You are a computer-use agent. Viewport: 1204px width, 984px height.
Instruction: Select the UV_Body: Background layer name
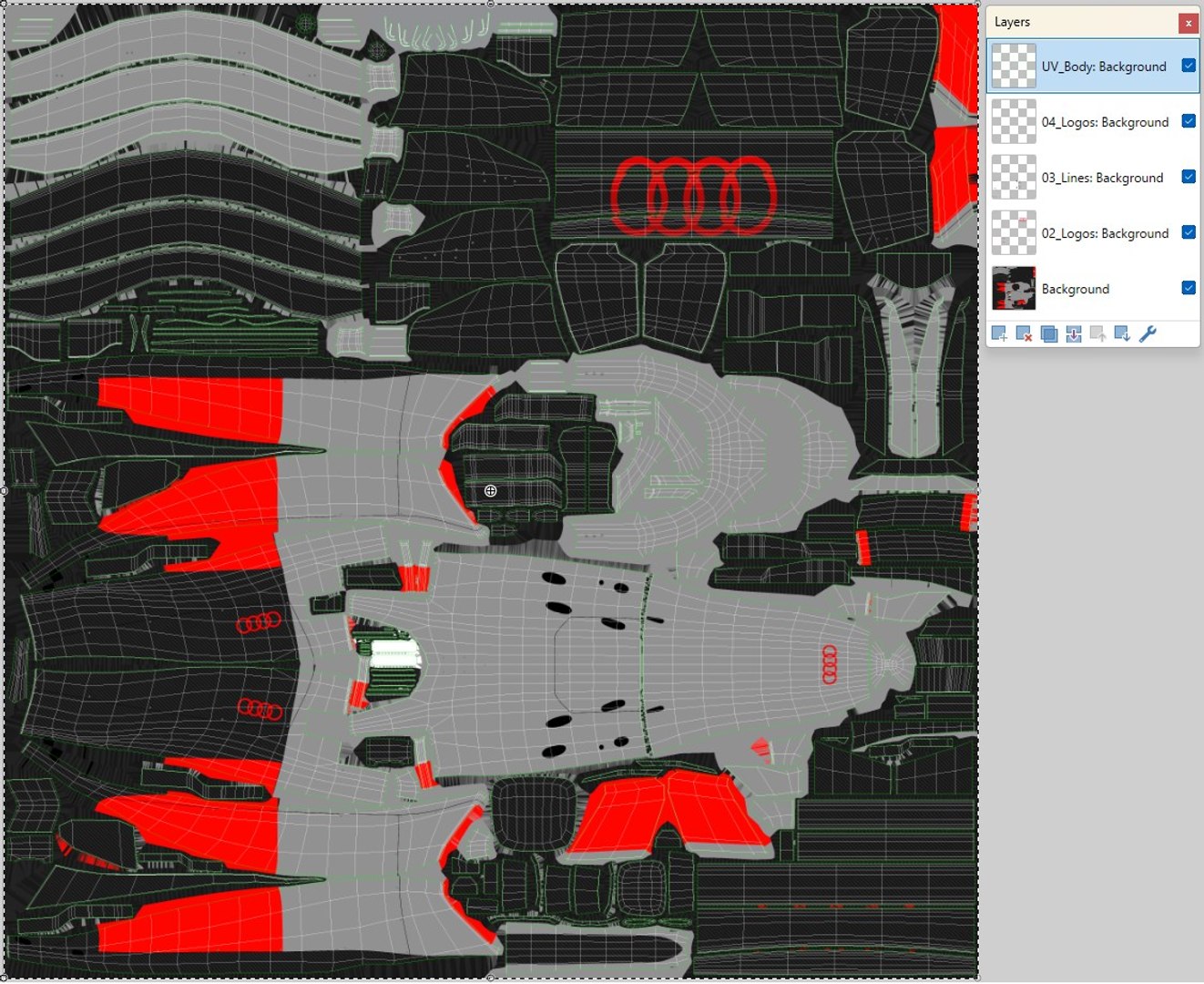click(x=1104, y=67)
